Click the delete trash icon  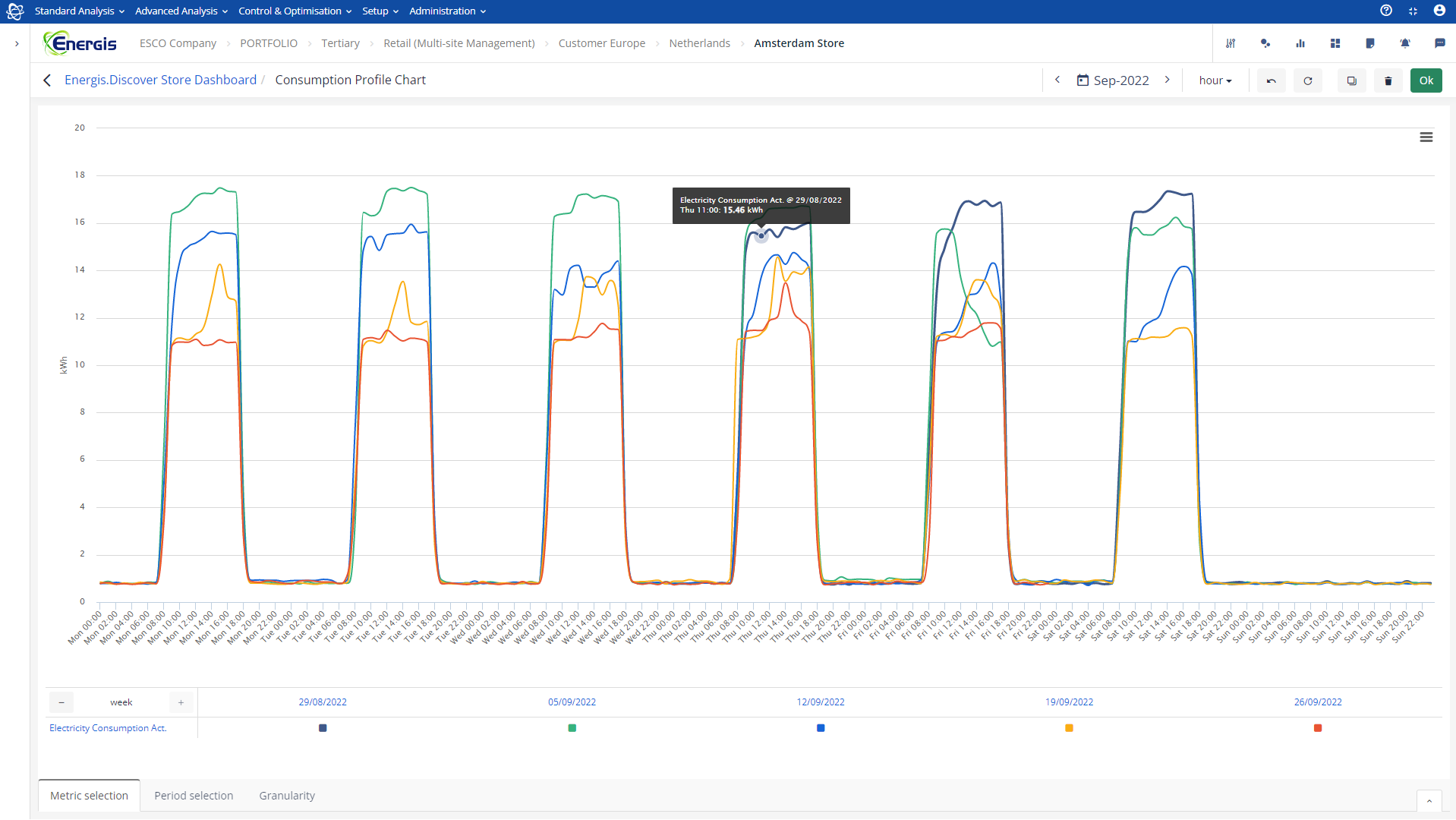(1388, 80)
